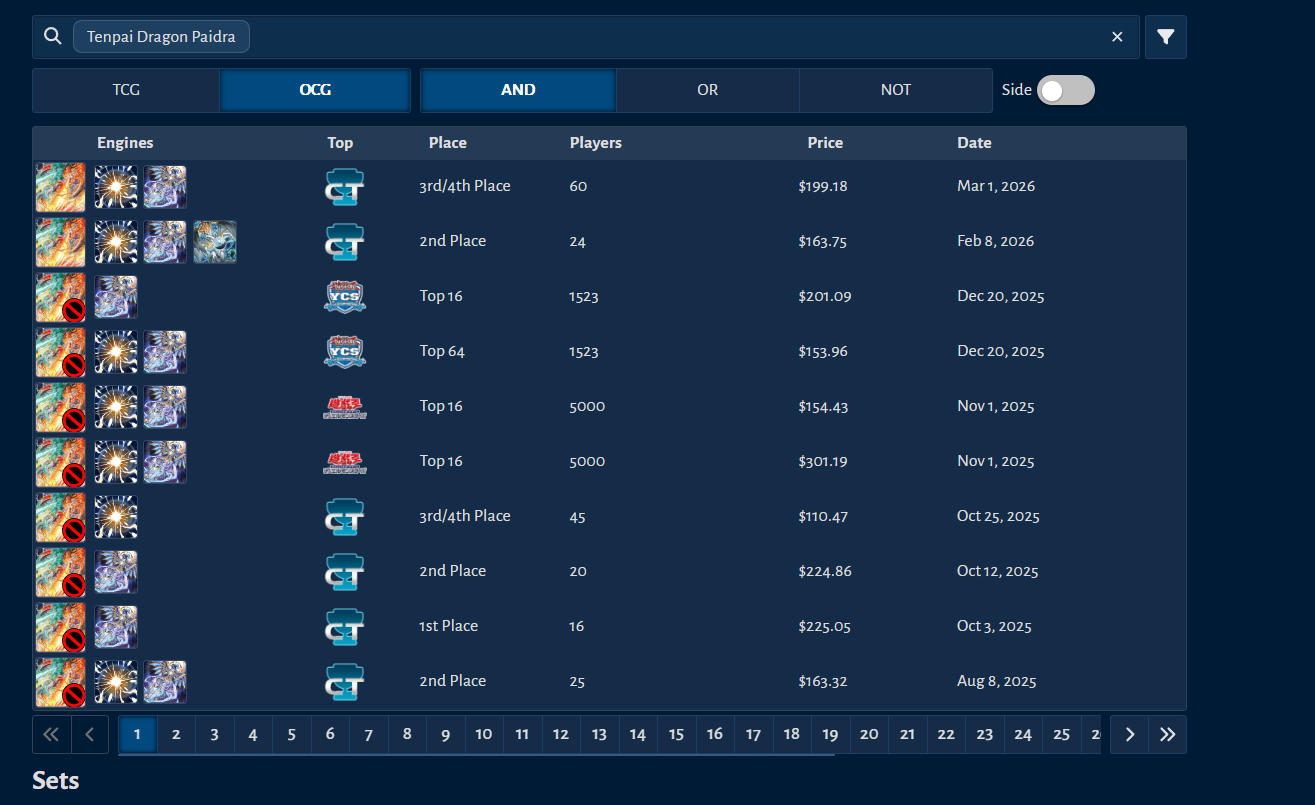Click the banned Tenpai engine icon in the $301.19 row
Image resolution: width=1315 pixels, height=805 pixels.
[61, 462]
